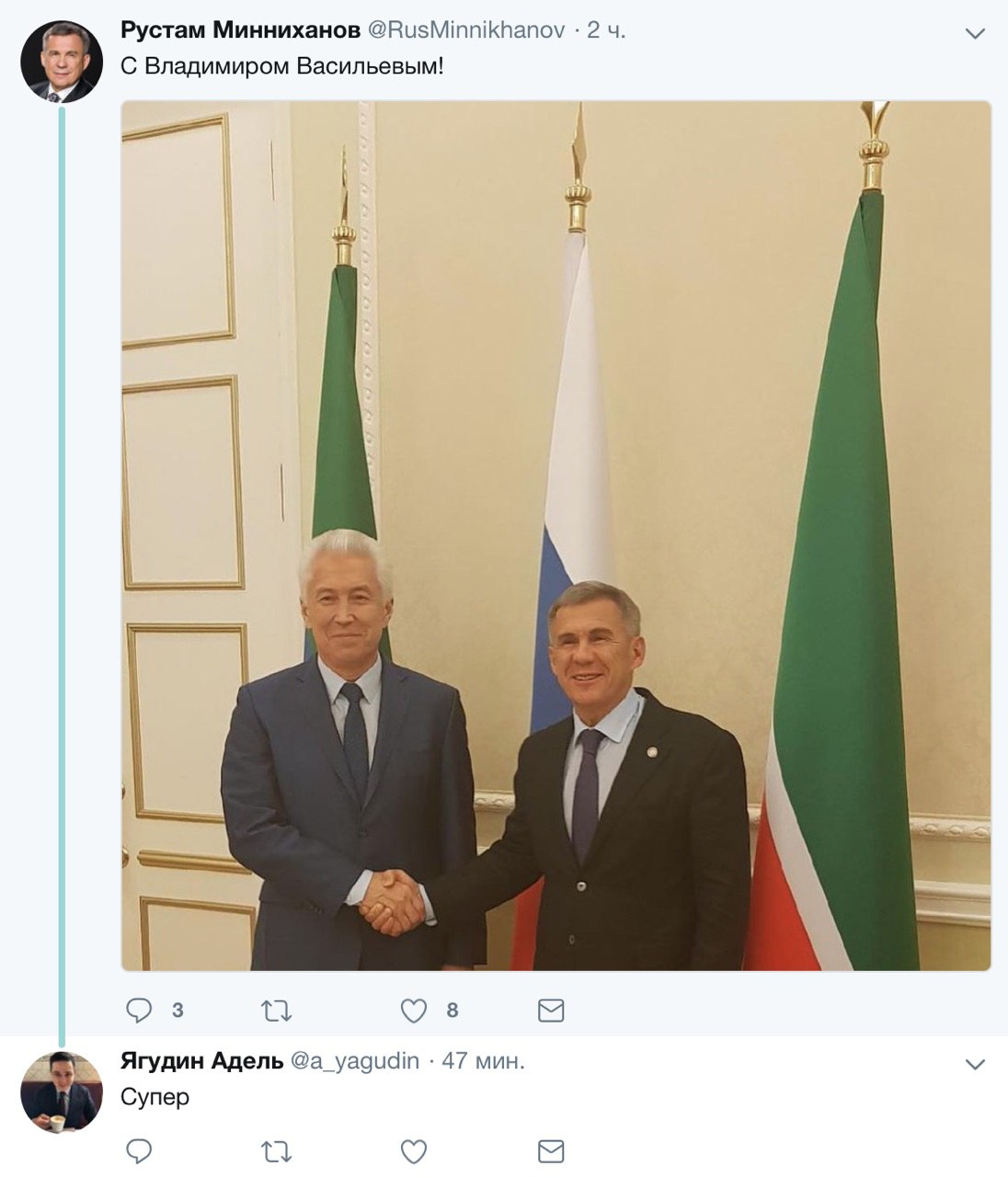Open the tweet's 2 ч. timestamp
Image resolution: width=1008 pixels, height=1177 pixels.
[606, 30]
